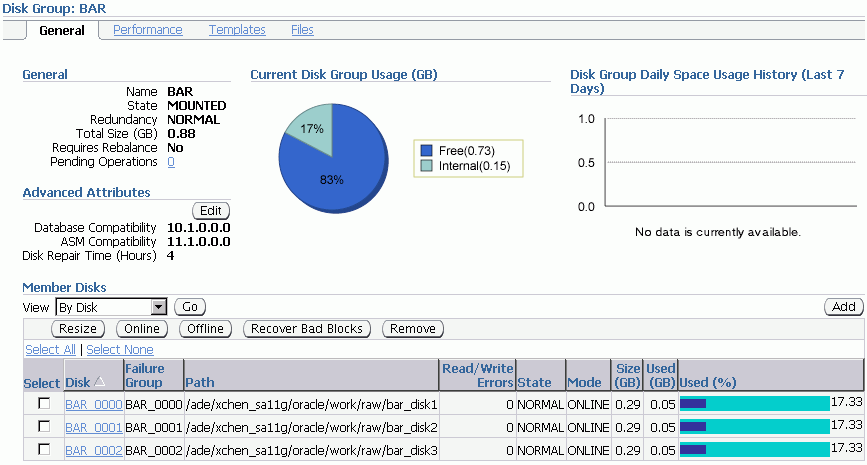Click the Remove button
Image resolution: width=867 pixels, height=465 pixels.
tap(413, 329)
